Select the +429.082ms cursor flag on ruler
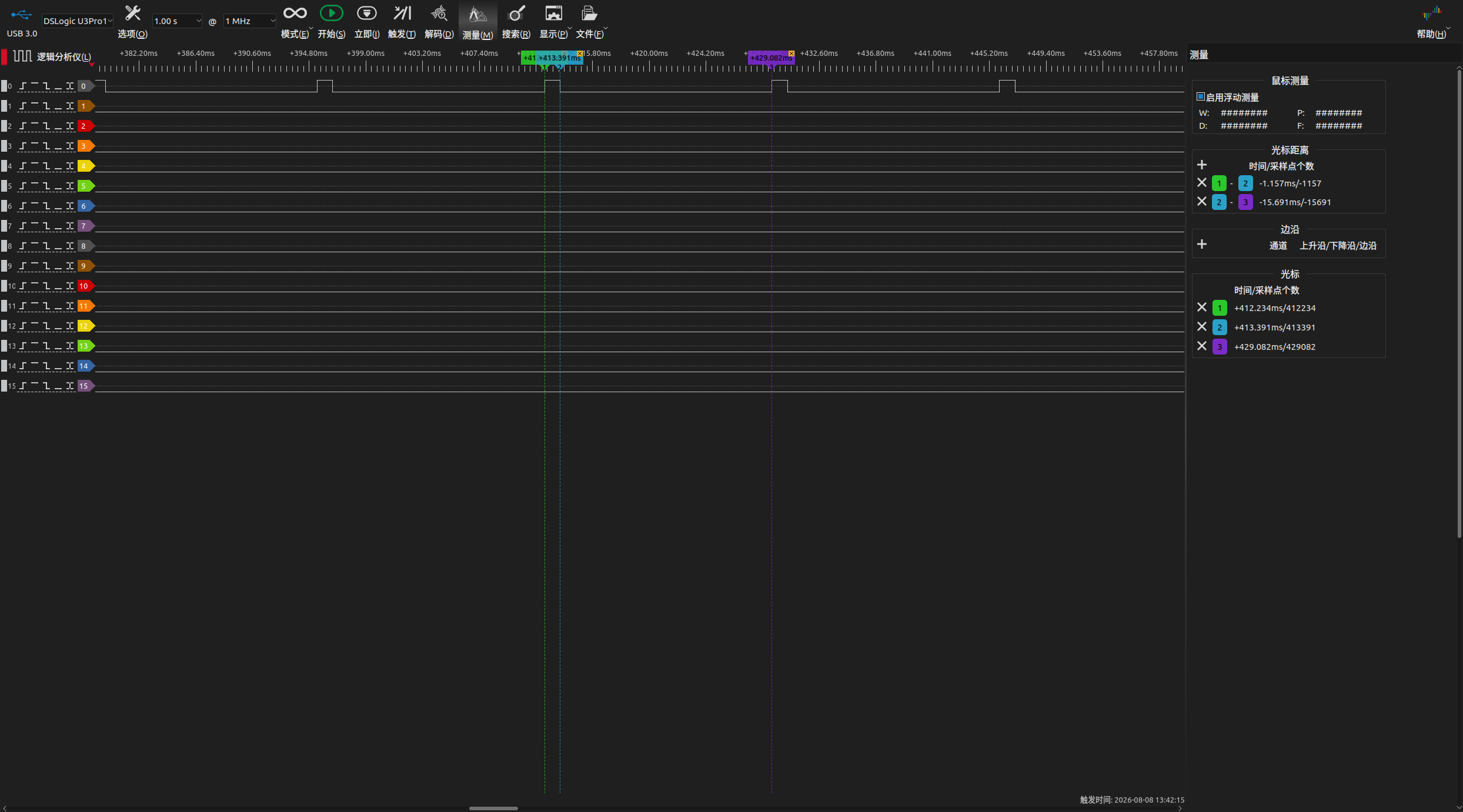 click(771, 58)
